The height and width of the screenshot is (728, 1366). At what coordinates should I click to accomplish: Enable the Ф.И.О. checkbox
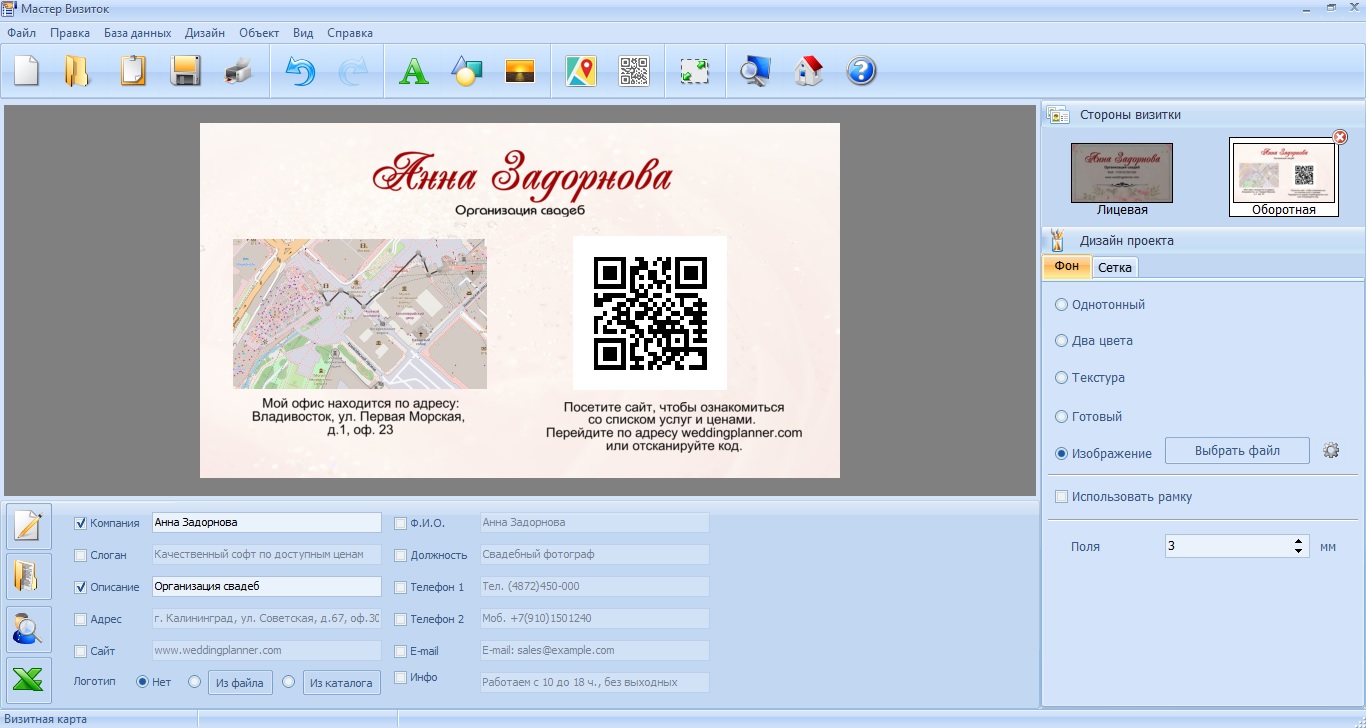click(400, 523)
